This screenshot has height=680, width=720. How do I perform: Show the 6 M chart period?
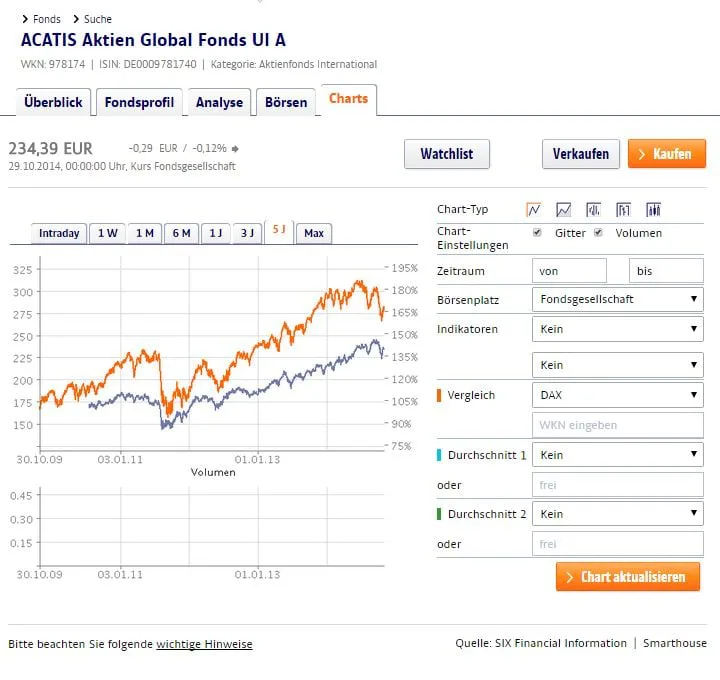181,233
